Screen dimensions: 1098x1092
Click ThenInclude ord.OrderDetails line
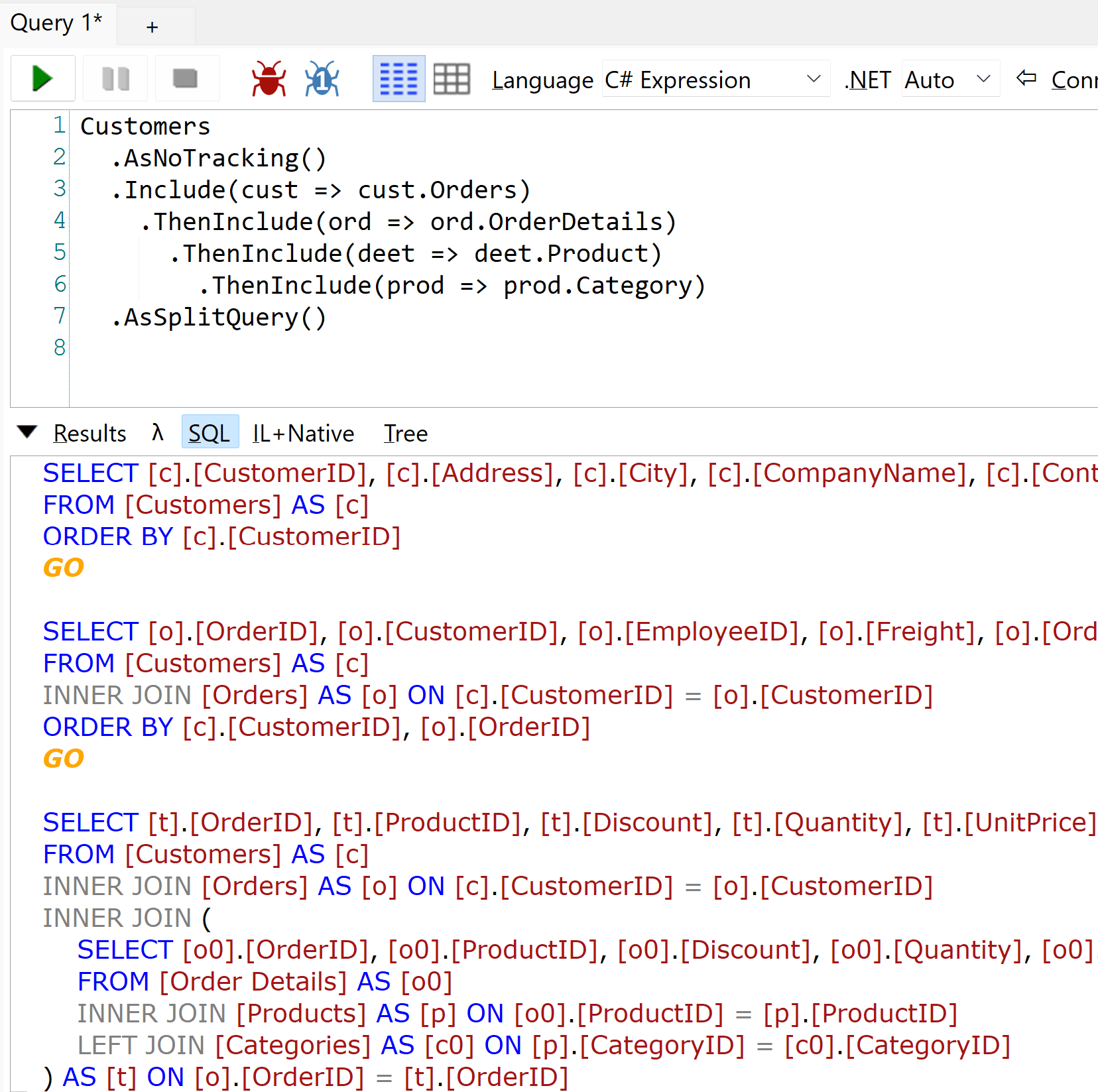tap(408, 222)
